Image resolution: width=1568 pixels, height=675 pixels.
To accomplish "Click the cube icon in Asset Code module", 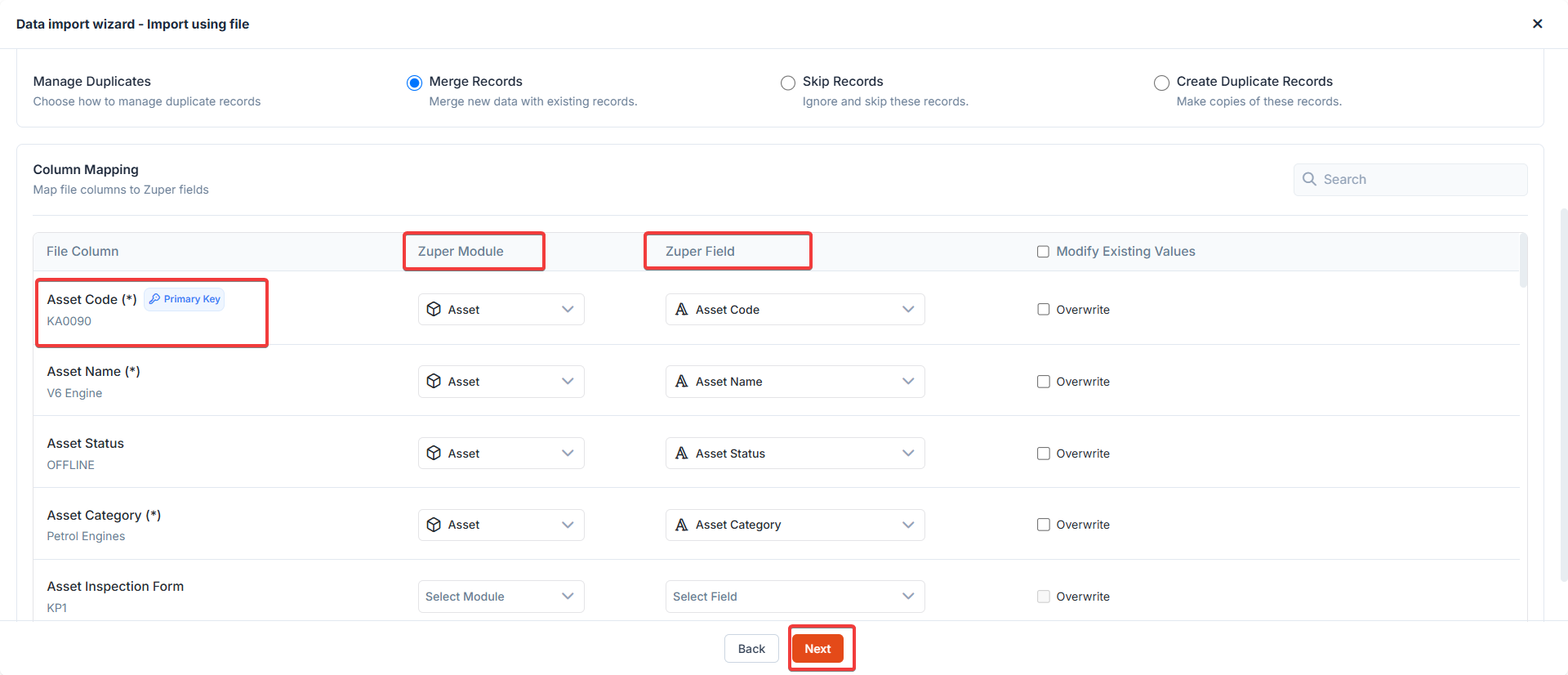I will point(434,310).
